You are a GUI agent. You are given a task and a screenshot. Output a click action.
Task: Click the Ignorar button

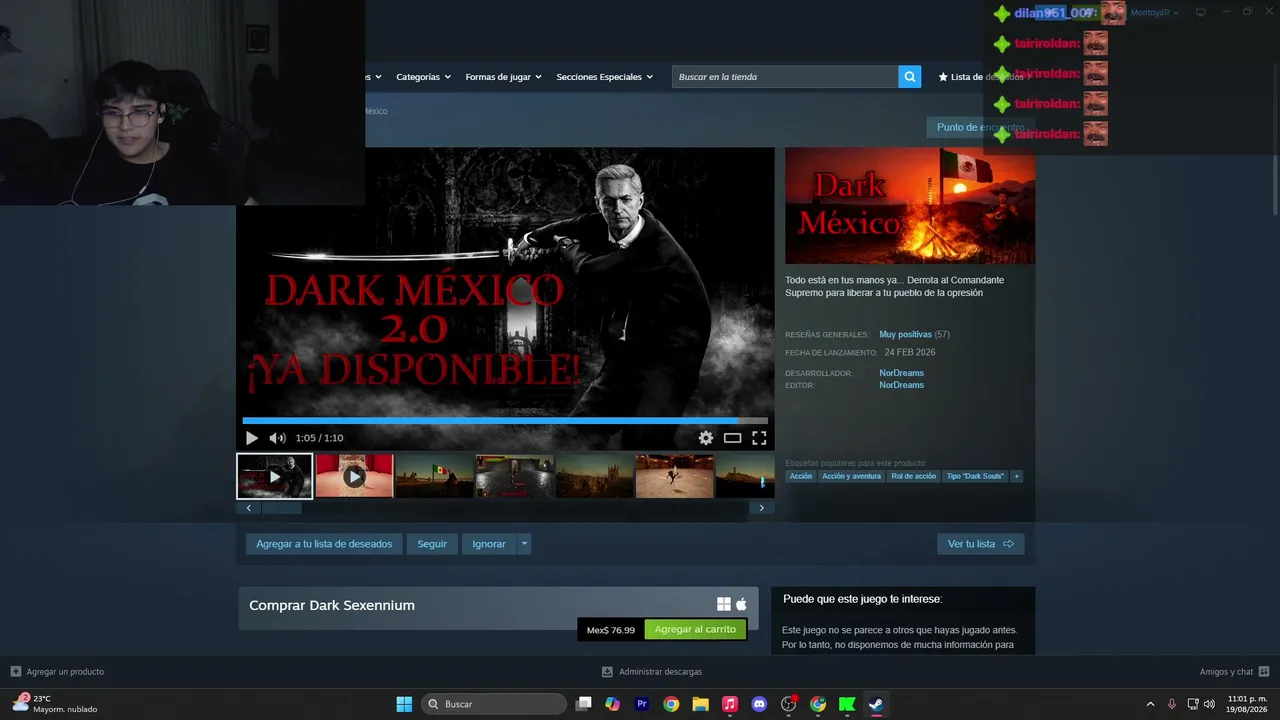tap(489, 544)
